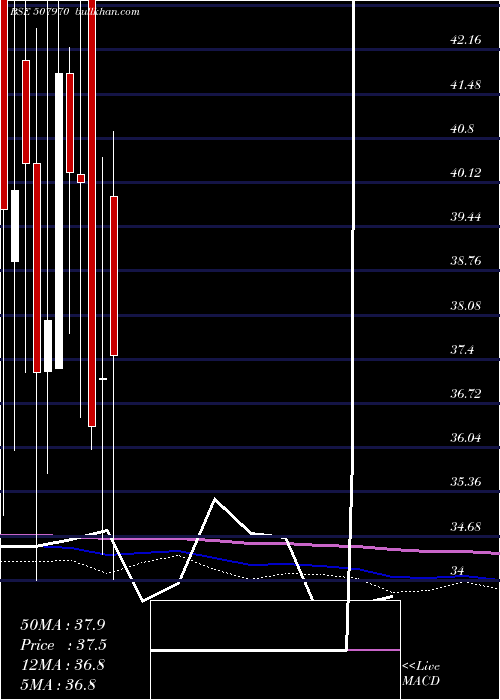Click the 12MA : 36.8 readout
The image size is (500, 700).
(x=63, y=665)
